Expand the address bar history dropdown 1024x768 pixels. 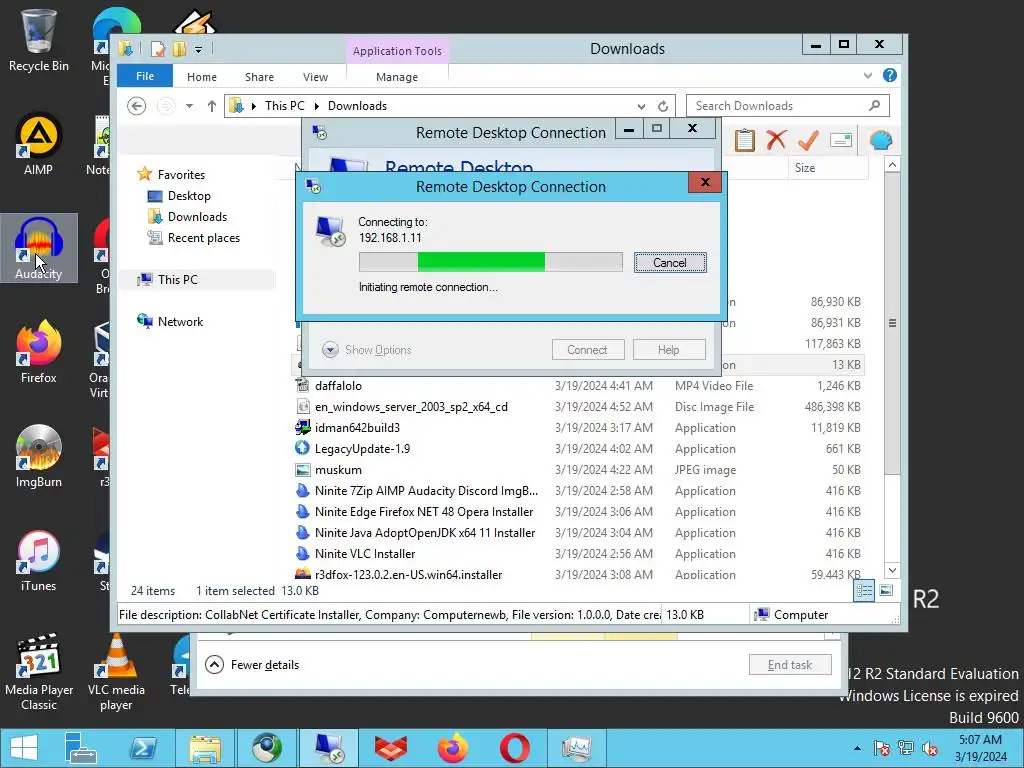[641, 106]
